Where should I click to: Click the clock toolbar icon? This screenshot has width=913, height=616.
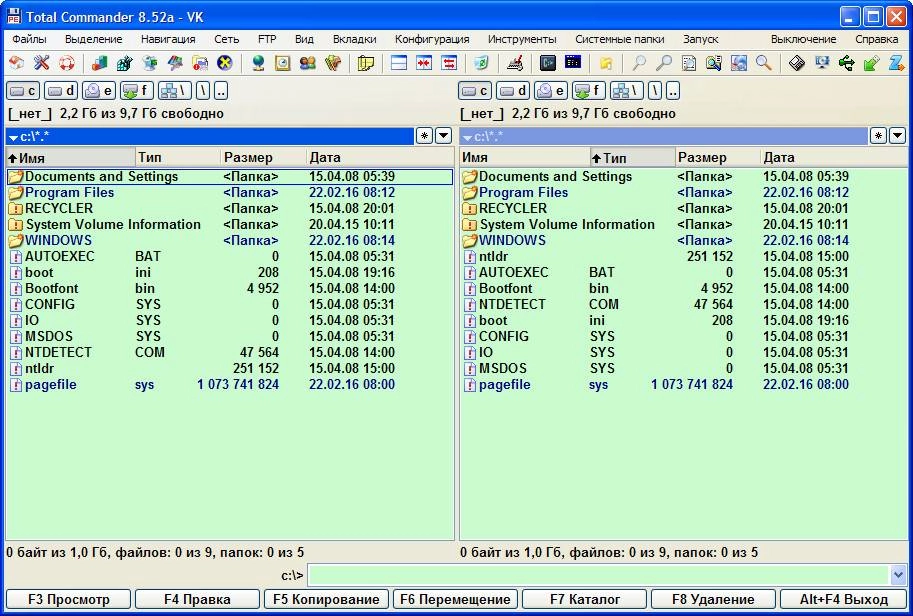pos(282,62)
